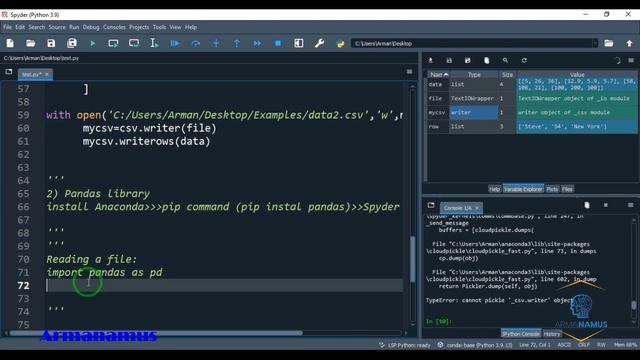Save Variable Explorer data with the disk icon
Viewport: 640px width, 360px height.
[x=449, y=60]
